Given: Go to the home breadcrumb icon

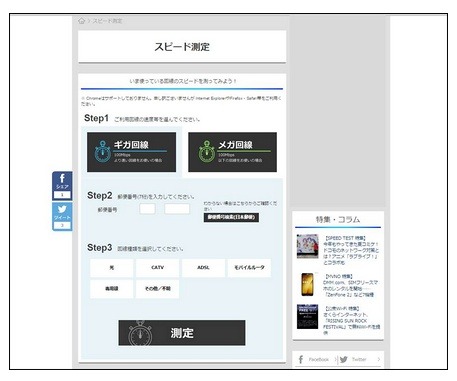Looking at the screenshot, I should (81, 21).
